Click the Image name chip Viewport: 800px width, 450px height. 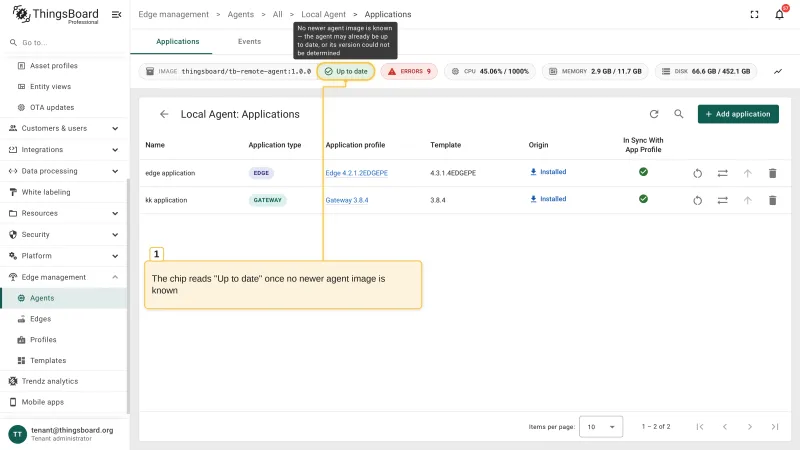228,71
